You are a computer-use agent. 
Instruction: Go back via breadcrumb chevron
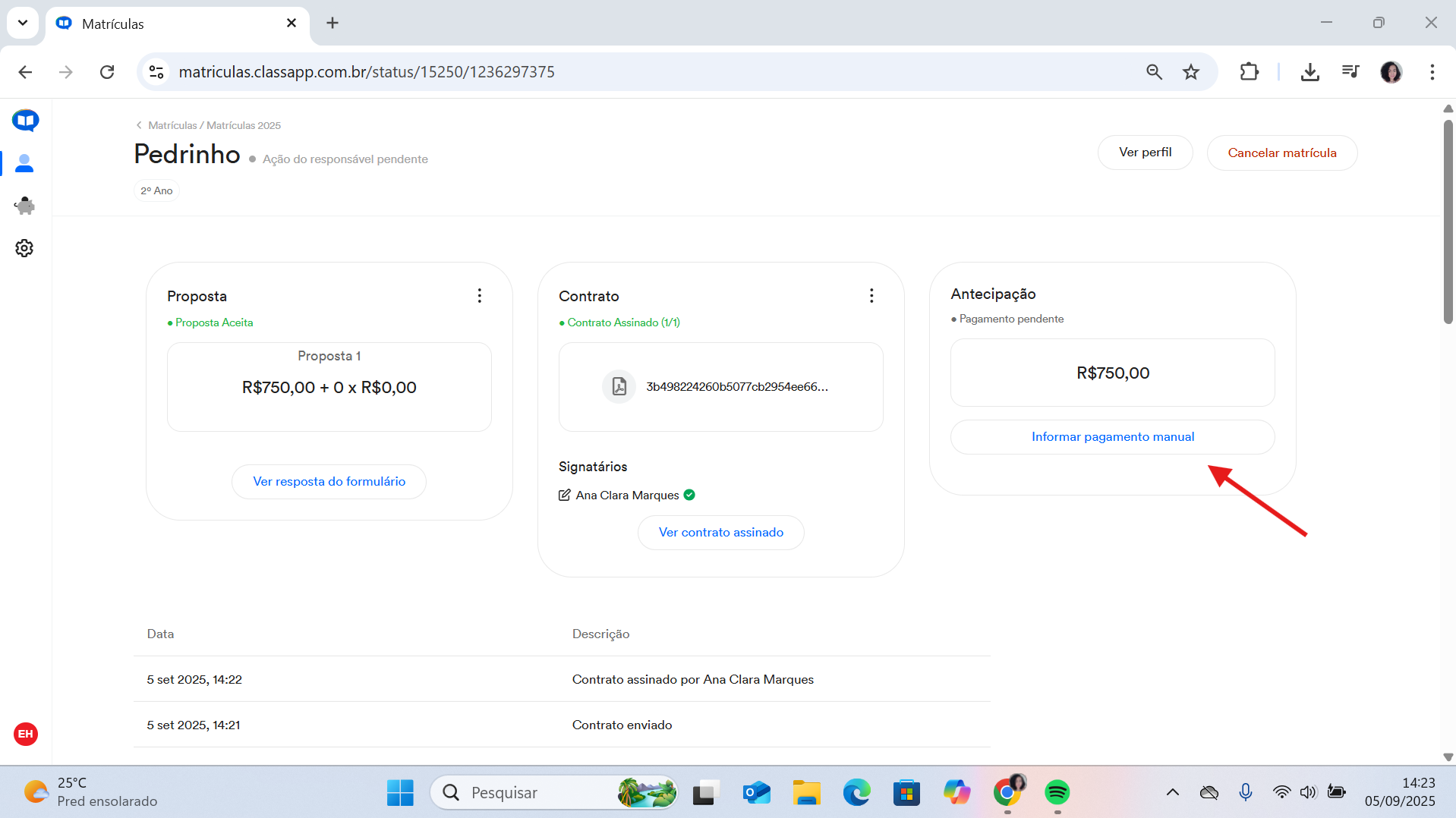[139, 125]
